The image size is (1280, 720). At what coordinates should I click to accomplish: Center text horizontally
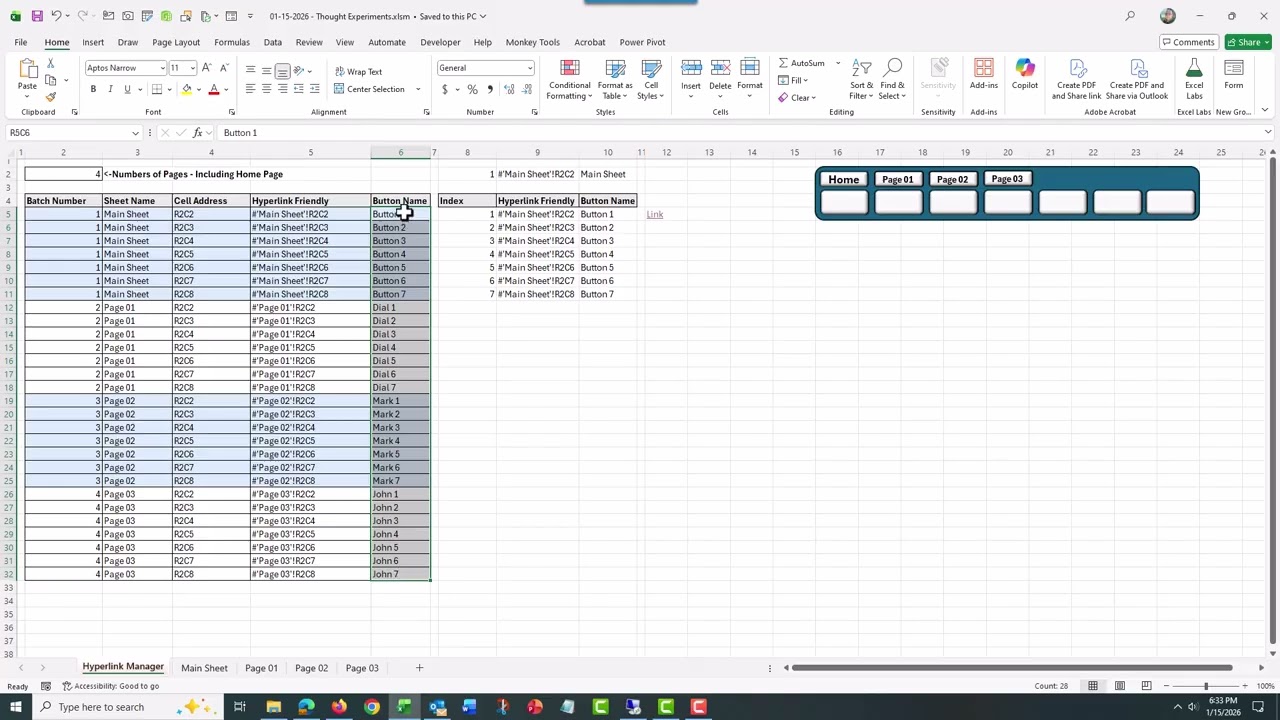[x=266, y=89]
